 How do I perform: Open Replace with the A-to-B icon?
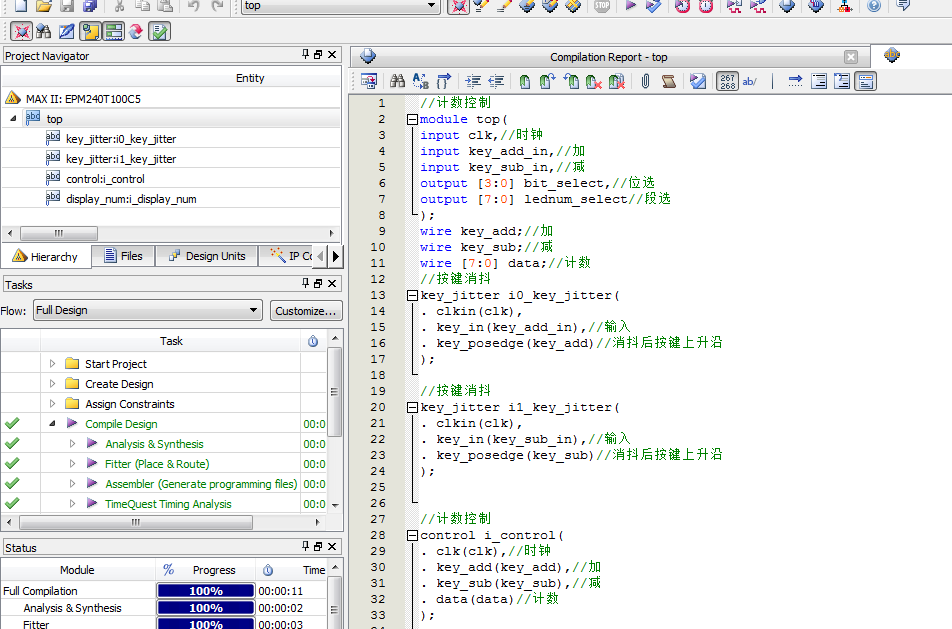click(421, 81)
